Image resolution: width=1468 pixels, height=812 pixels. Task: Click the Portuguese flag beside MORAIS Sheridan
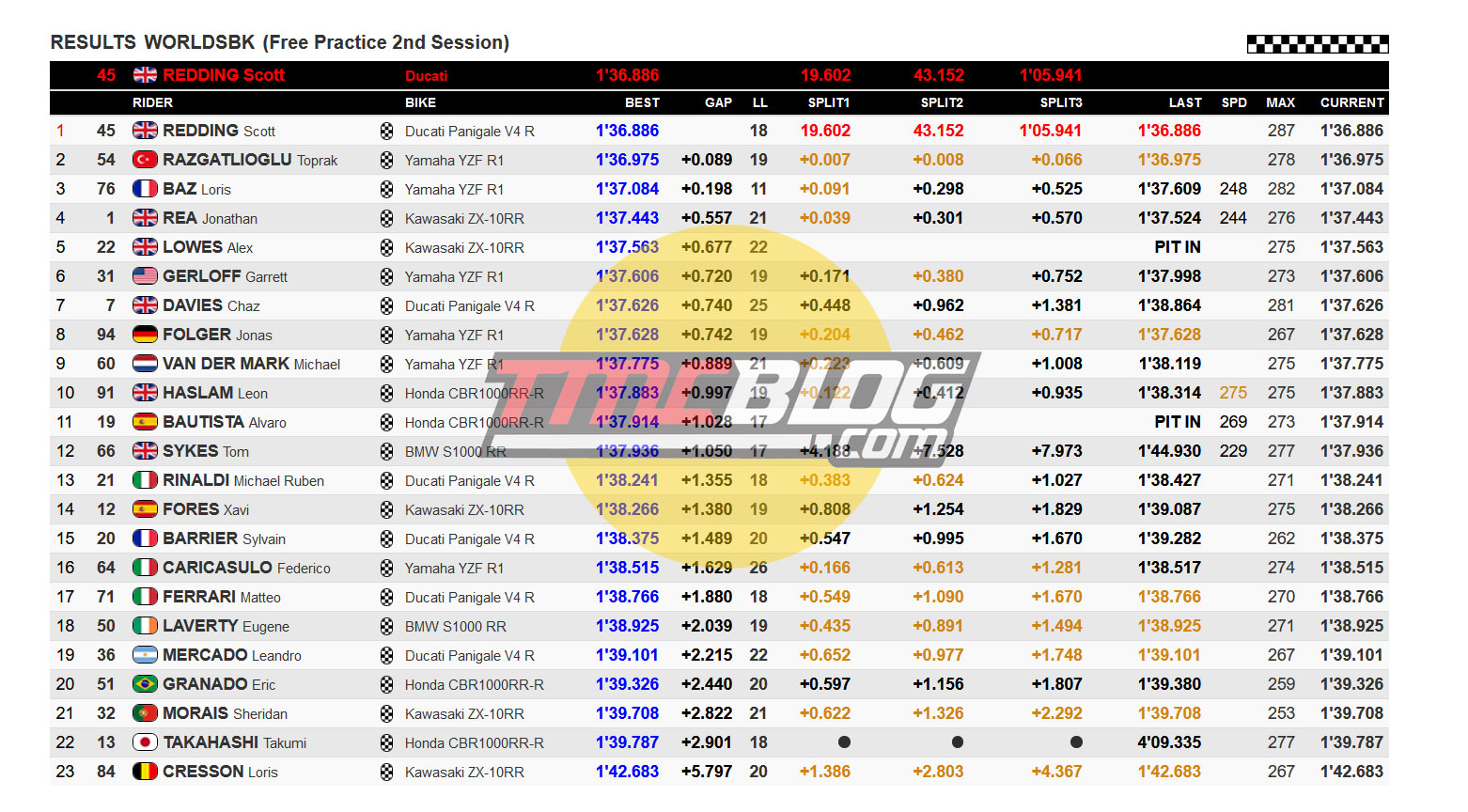(x=145, y=713)
